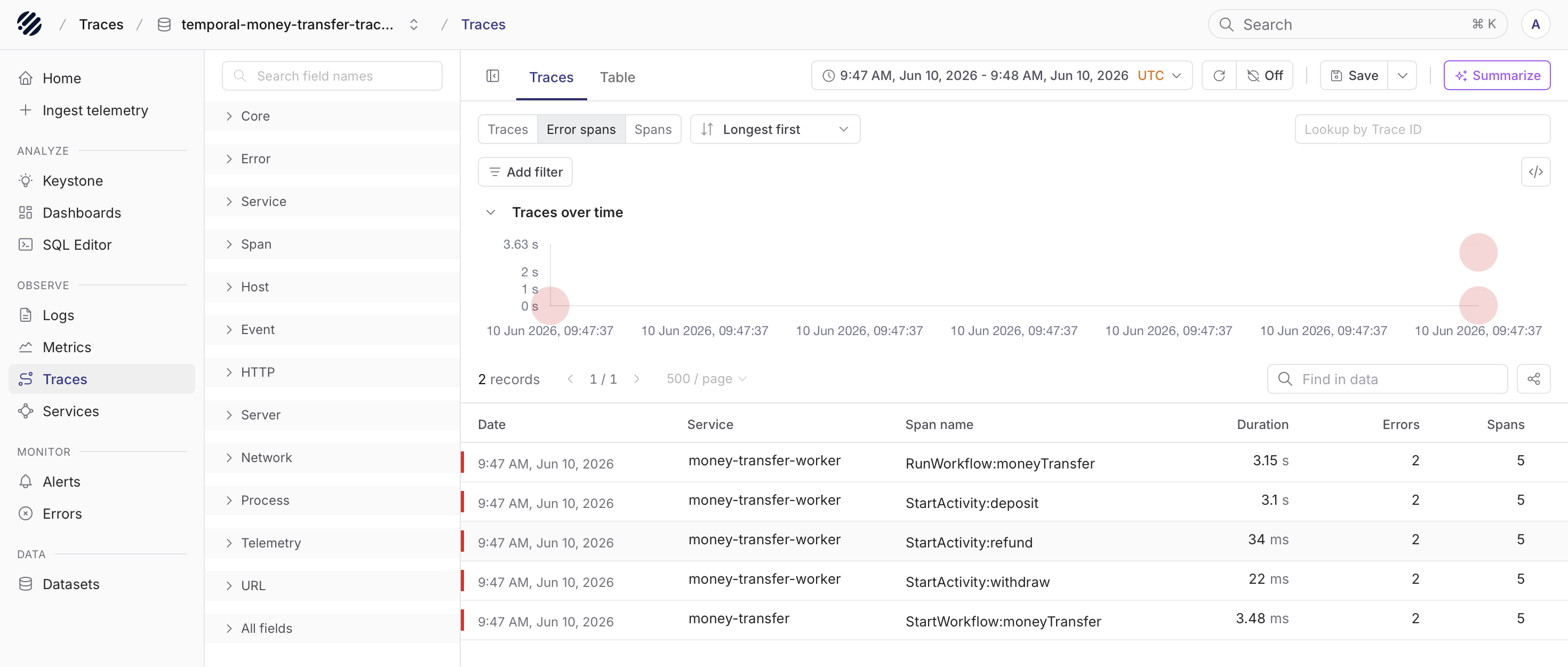1568x667 pixels.
Task: Click the striped logo in the top bar
Action: pos(29,25)
